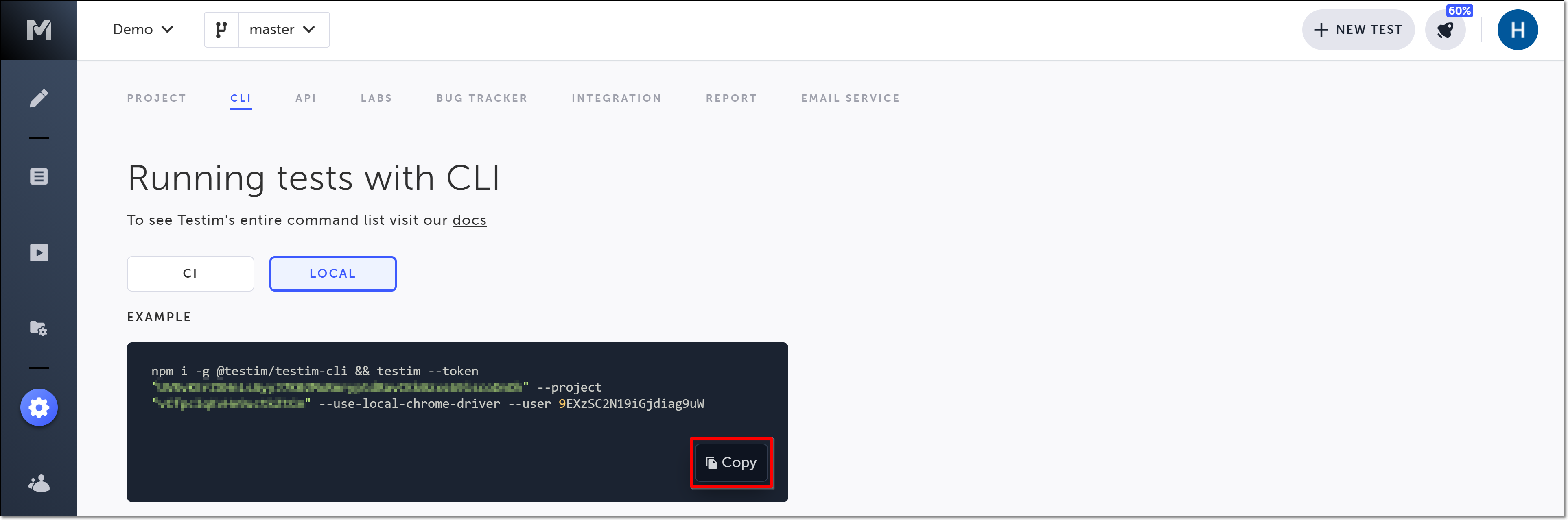Click the settings gear icon in sidebar

click(x=39, y=407)
